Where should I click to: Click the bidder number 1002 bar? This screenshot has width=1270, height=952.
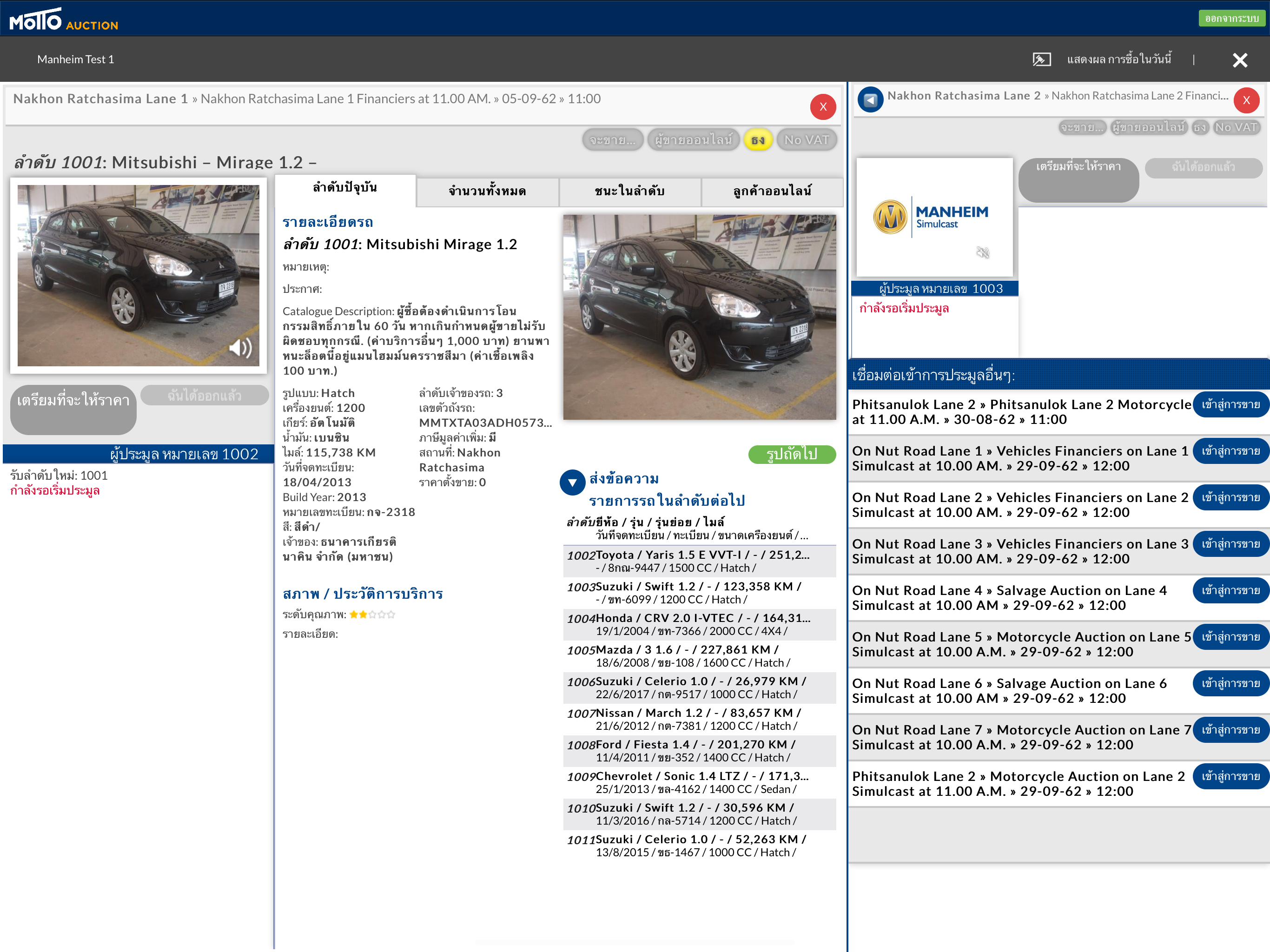[139, 454]
